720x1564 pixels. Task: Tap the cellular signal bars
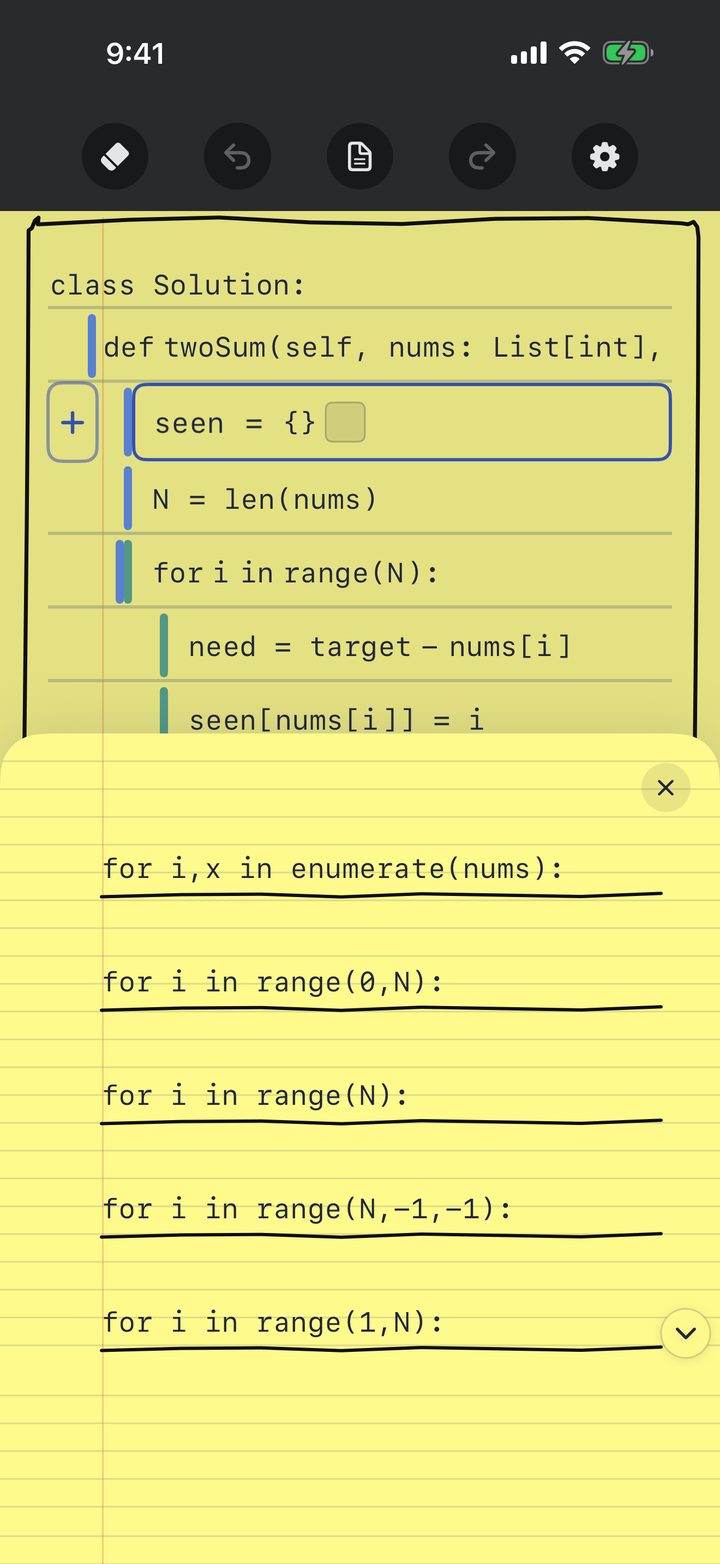click(529, 53)
